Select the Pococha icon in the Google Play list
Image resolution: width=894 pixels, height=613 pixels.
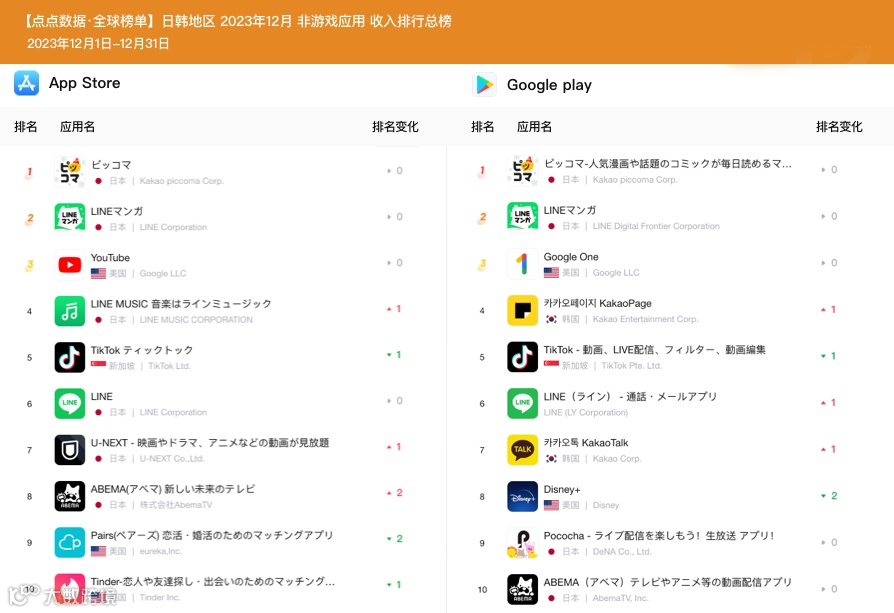(522, 543)
